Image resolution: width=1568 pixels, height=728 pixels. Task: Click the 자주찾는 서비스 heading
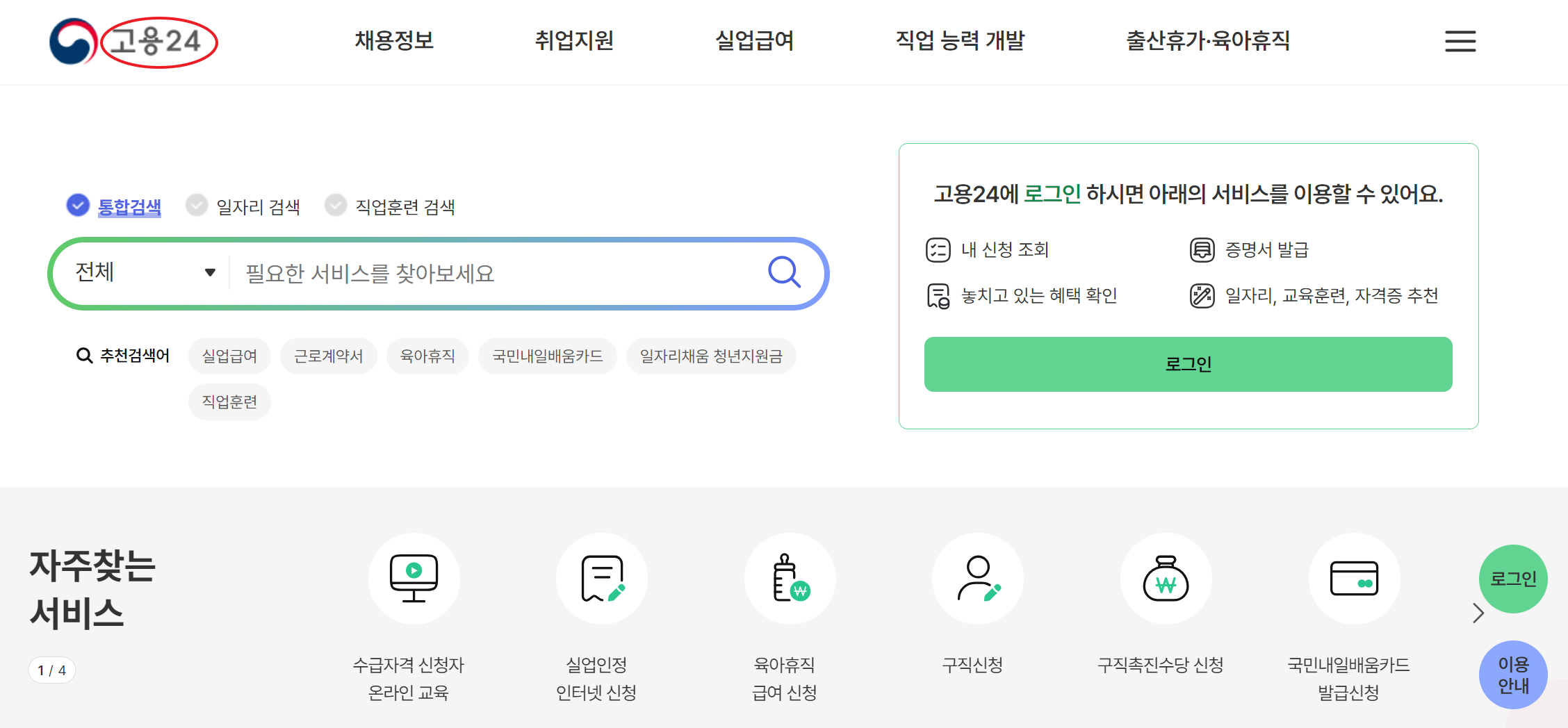coord(92,589)
